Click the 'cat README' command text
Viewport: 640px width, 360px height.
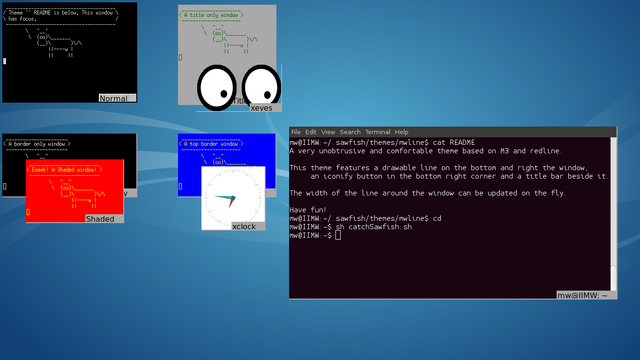pos(453,142)
